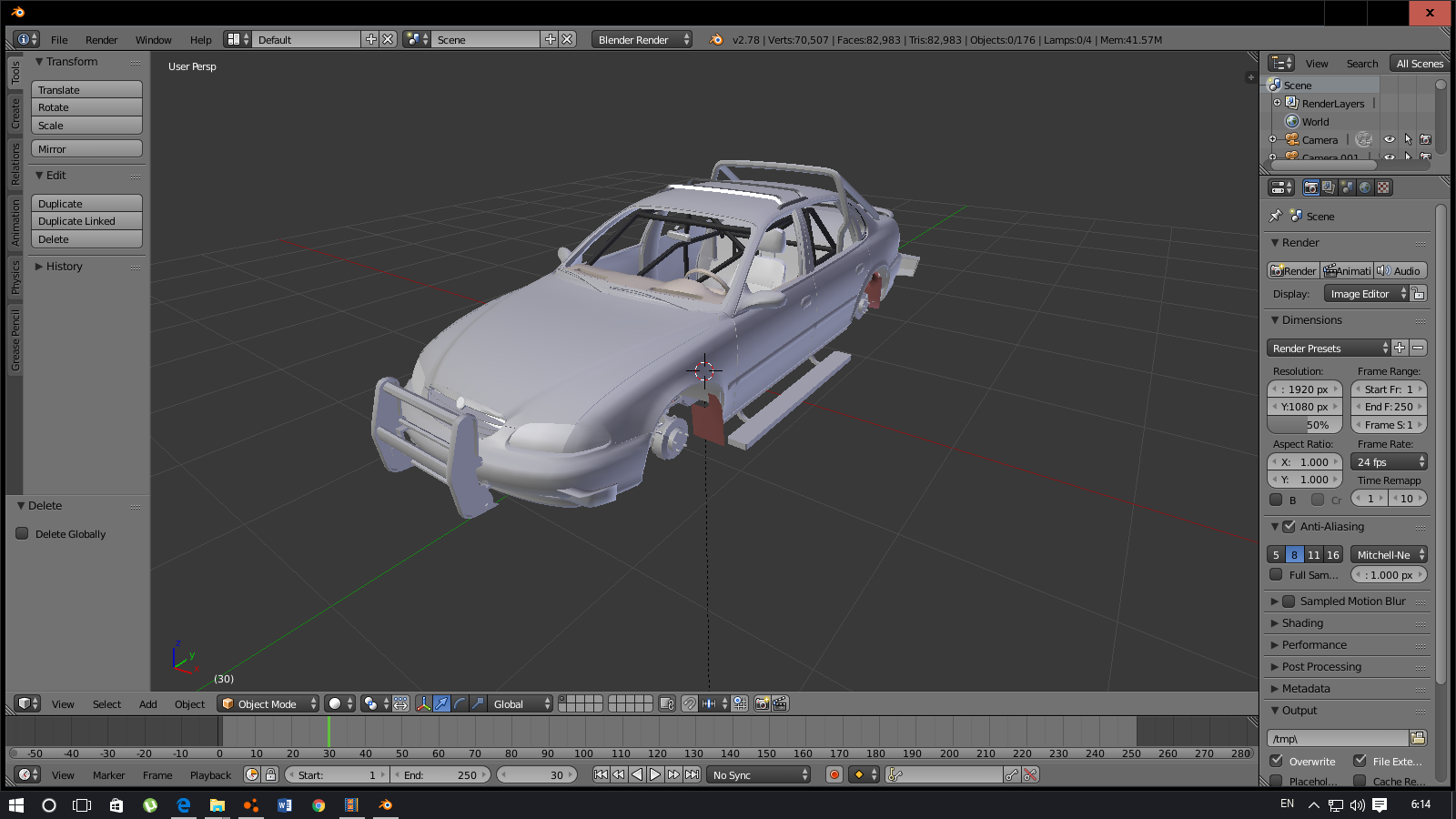Select the rotate manipulator arc icon
The height and width of the screenshot is (819, 1456).
pos(460,703)
